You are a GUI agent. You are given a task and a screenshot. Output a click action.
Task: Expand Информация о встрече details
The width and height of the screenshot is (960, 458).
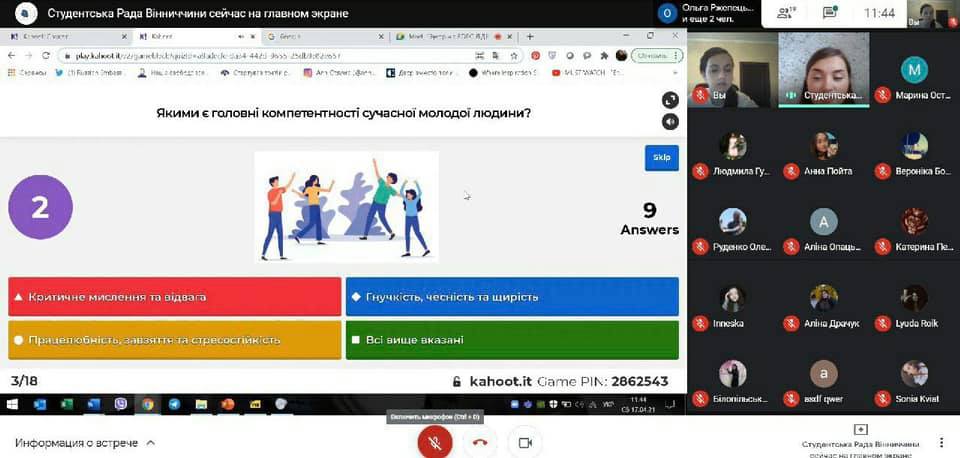[85, 443]
